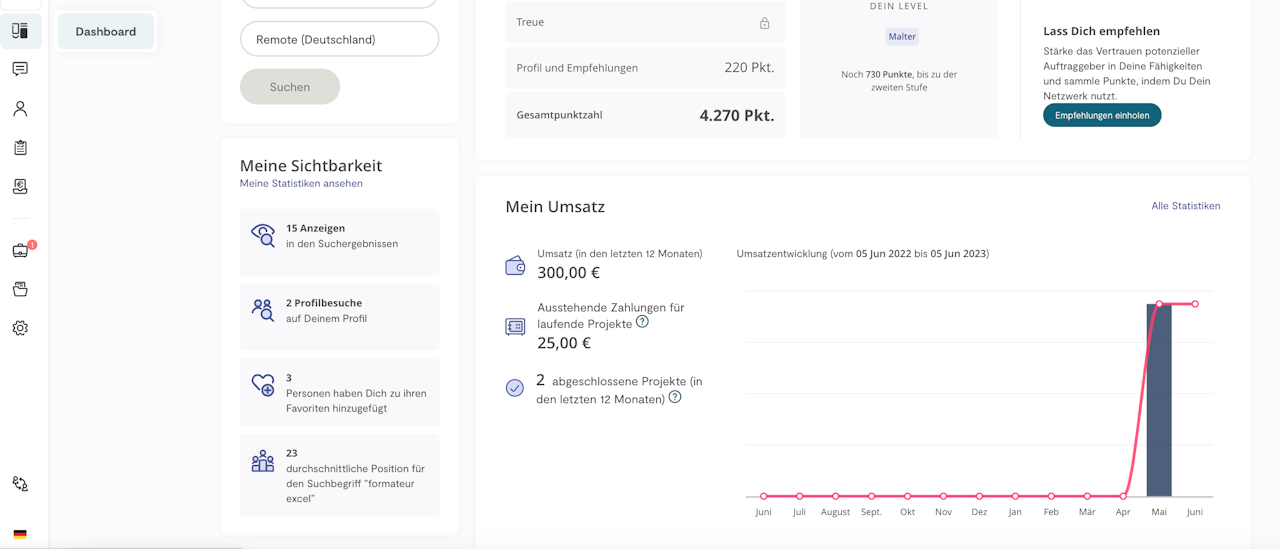This screenshot has width=1280, height=549.
Task: Open the dashboard icon in sidebar
Action: click(x=20, y=31)
